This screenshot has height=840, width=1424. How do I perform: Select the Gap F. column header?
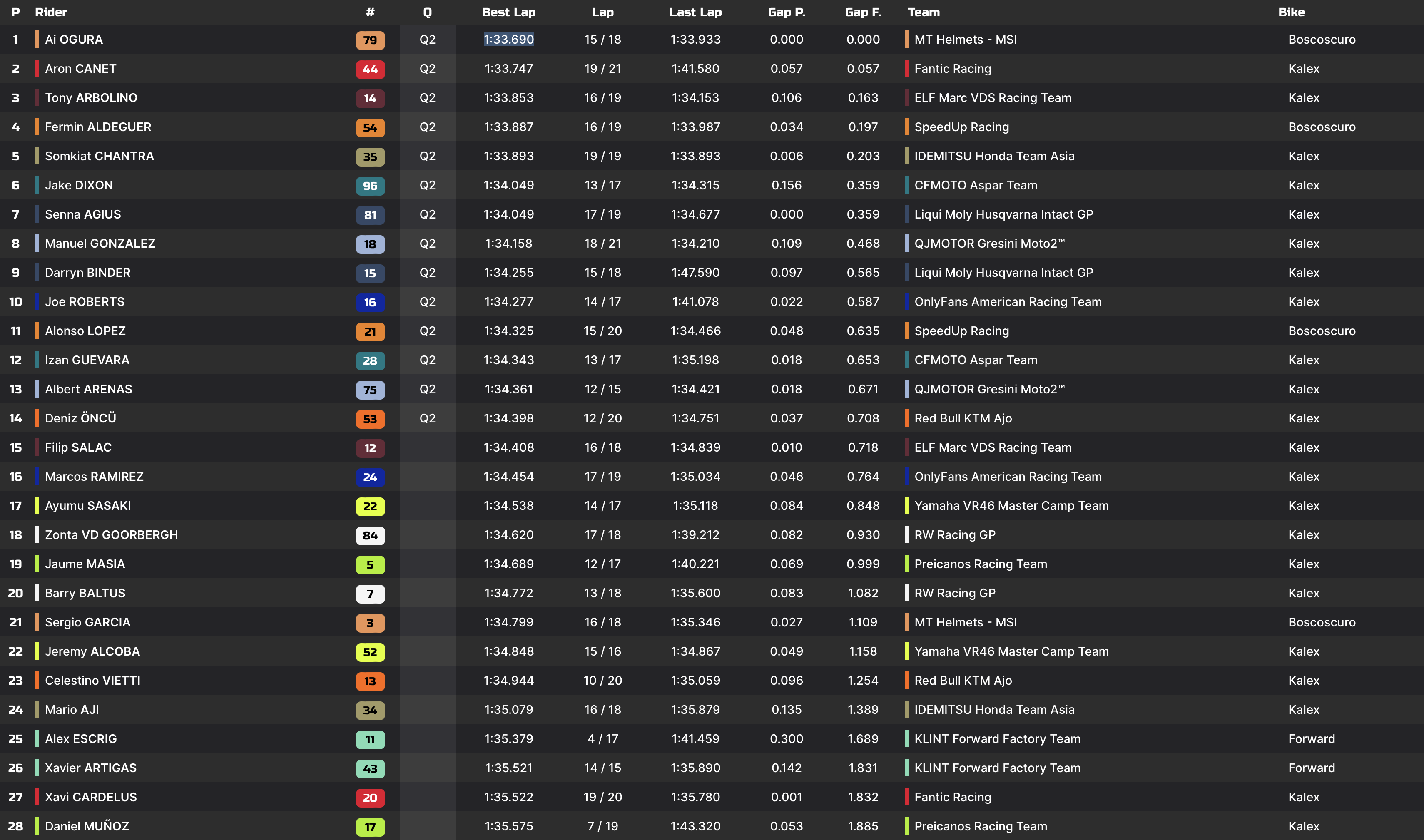click(862, 12)
